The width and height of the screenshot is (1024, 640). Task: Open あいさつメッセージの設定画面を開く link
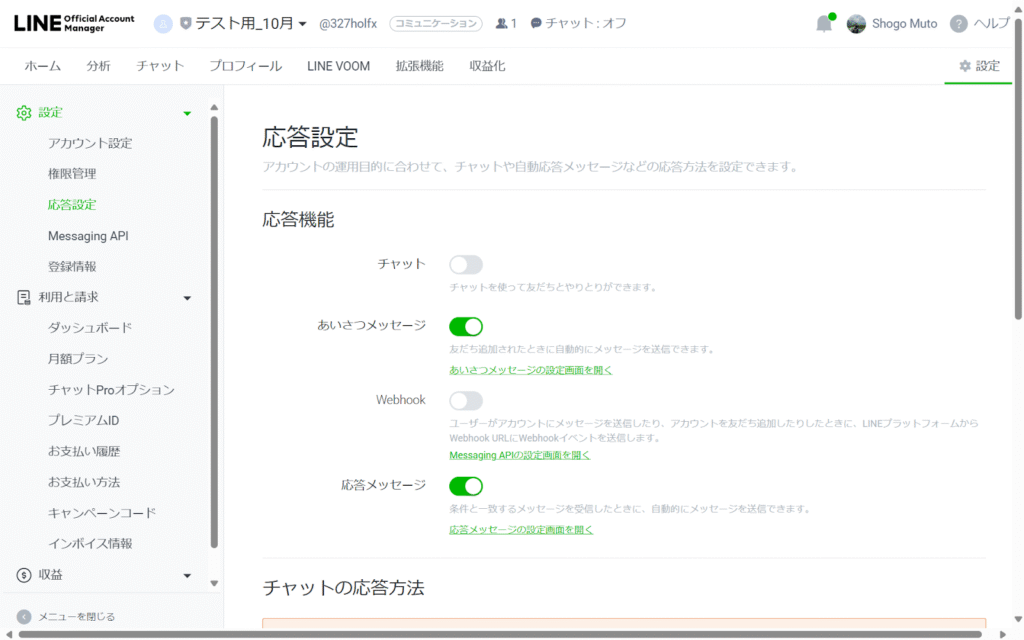(x=530, y=370)
